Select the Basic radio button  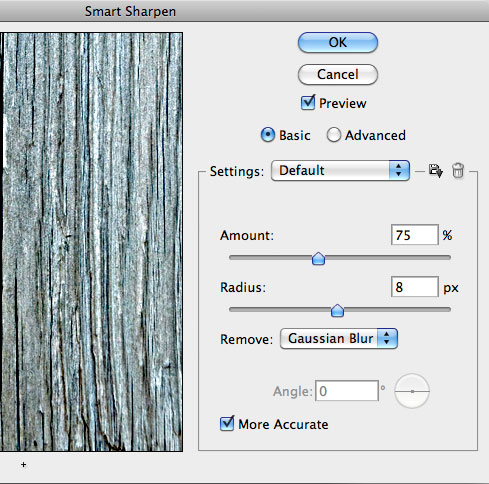(x=268, y=135)
